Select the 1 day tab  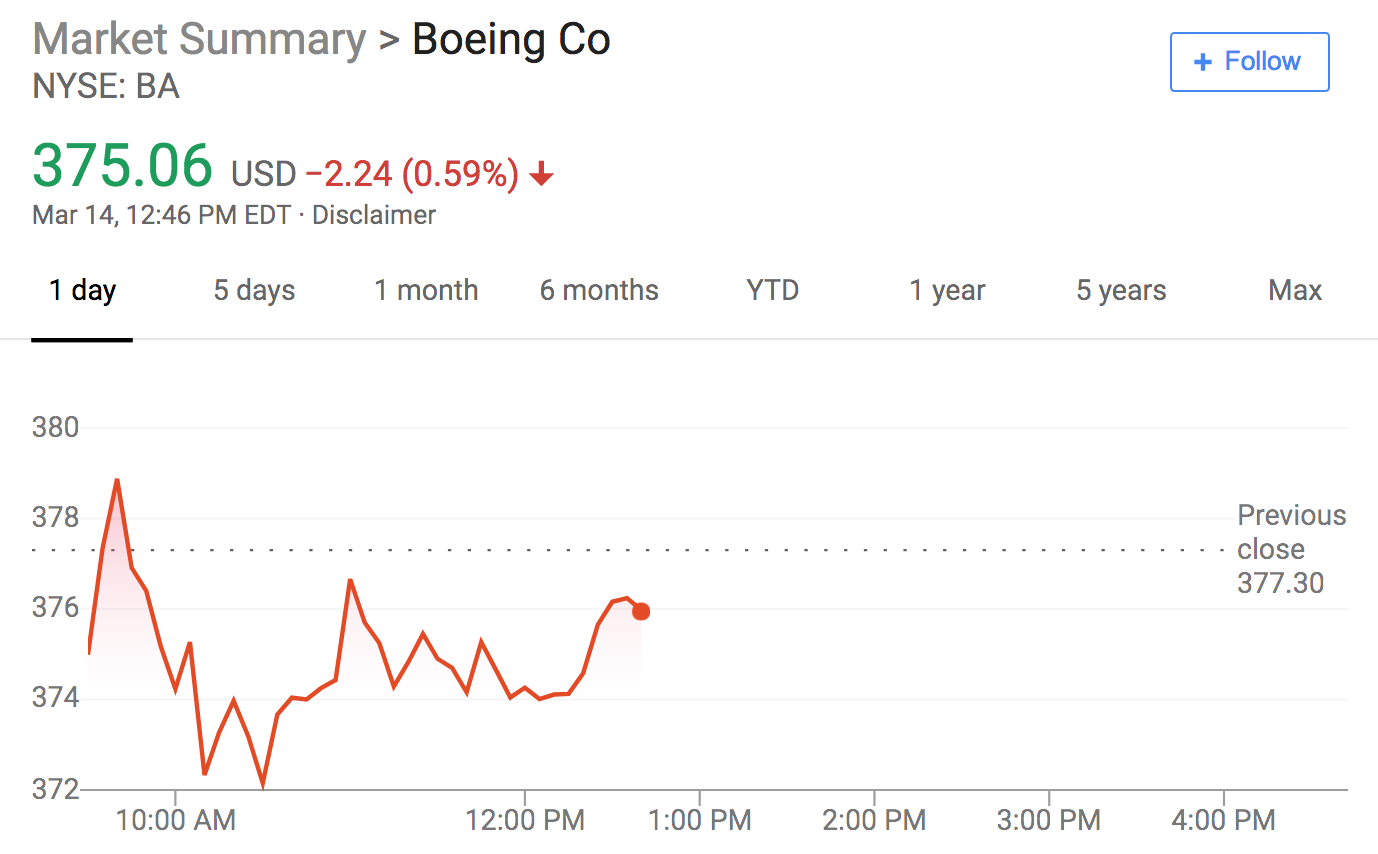[82, 291]
